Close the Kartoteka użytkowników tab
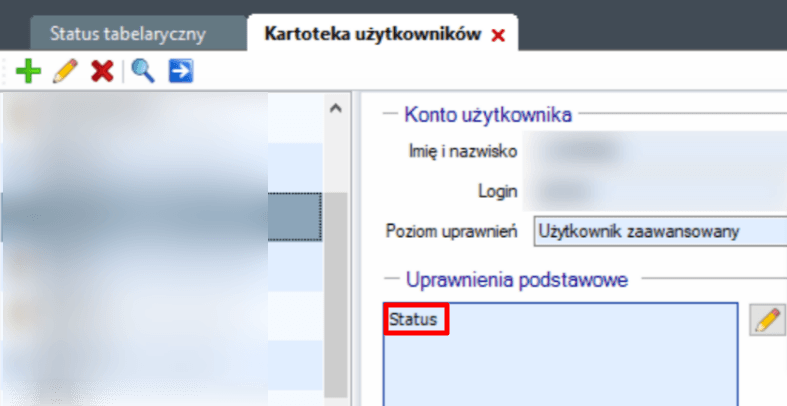 coord(498,35)
